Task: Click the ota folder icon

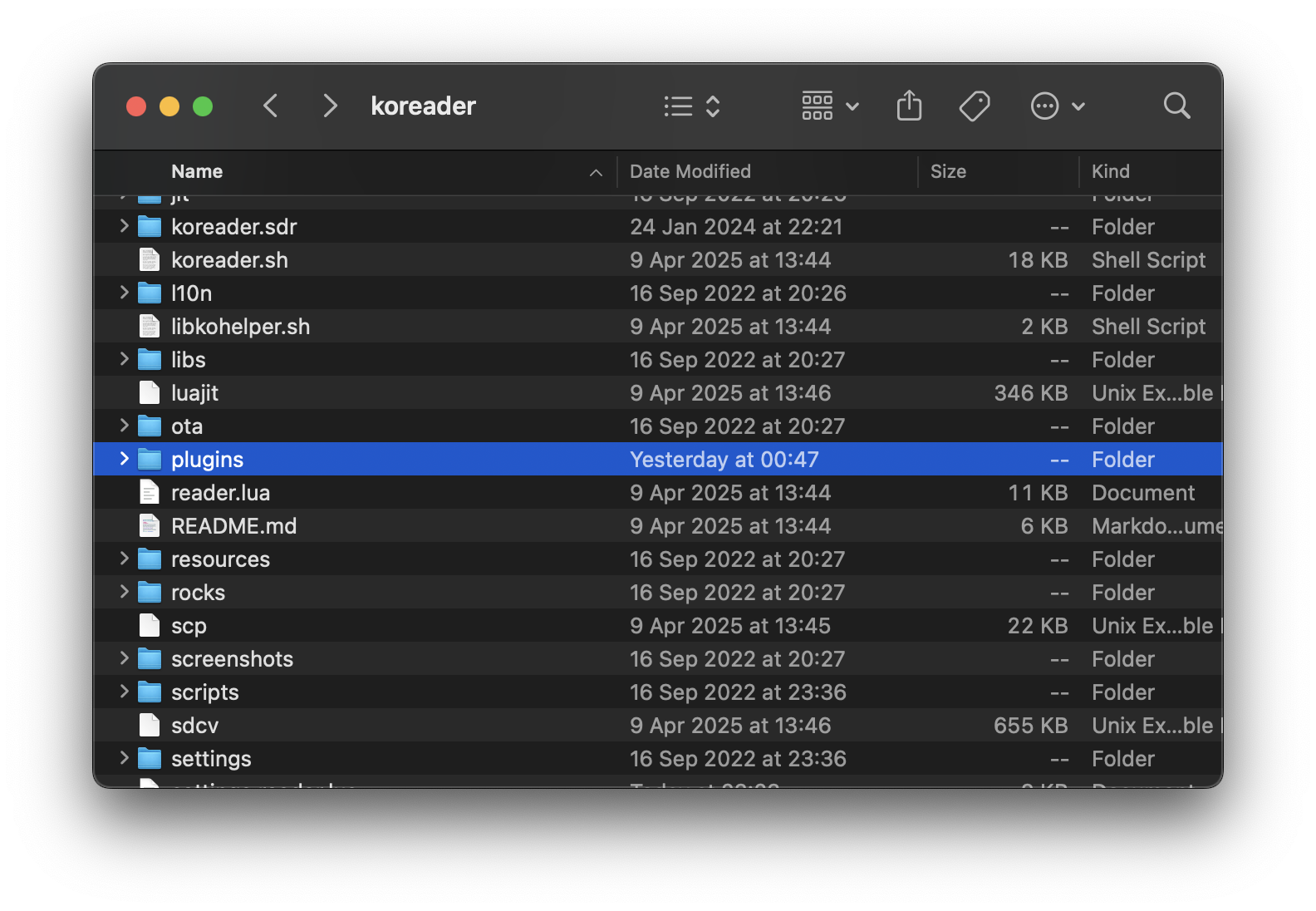Action: coord(150,426)
